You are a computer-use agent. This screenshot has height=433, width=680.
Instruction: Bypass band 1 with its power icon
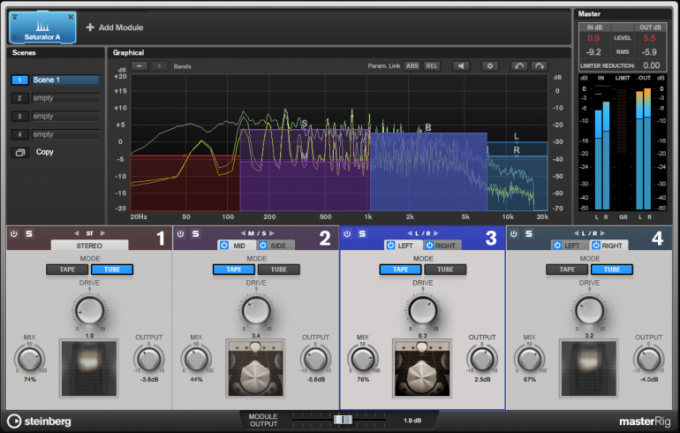tap(14, 234)
